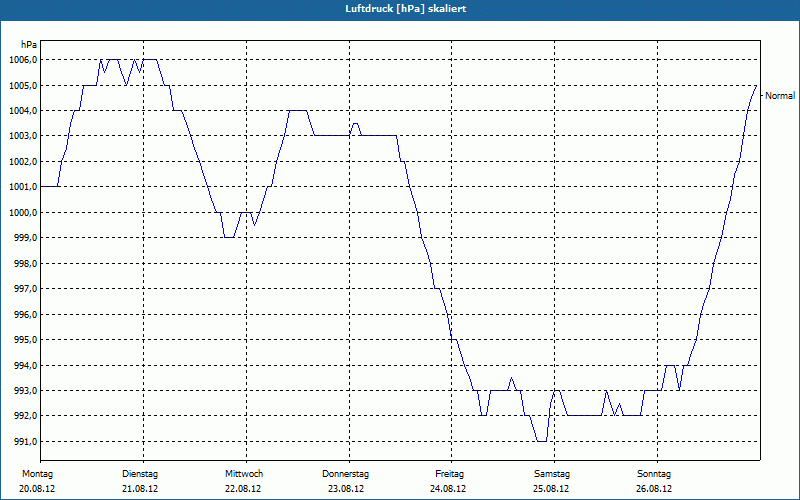Image resolution: width=800 pixels, height=500 pixels.
Task: Click the y-axis value 995,0
Action: (25, 340)
